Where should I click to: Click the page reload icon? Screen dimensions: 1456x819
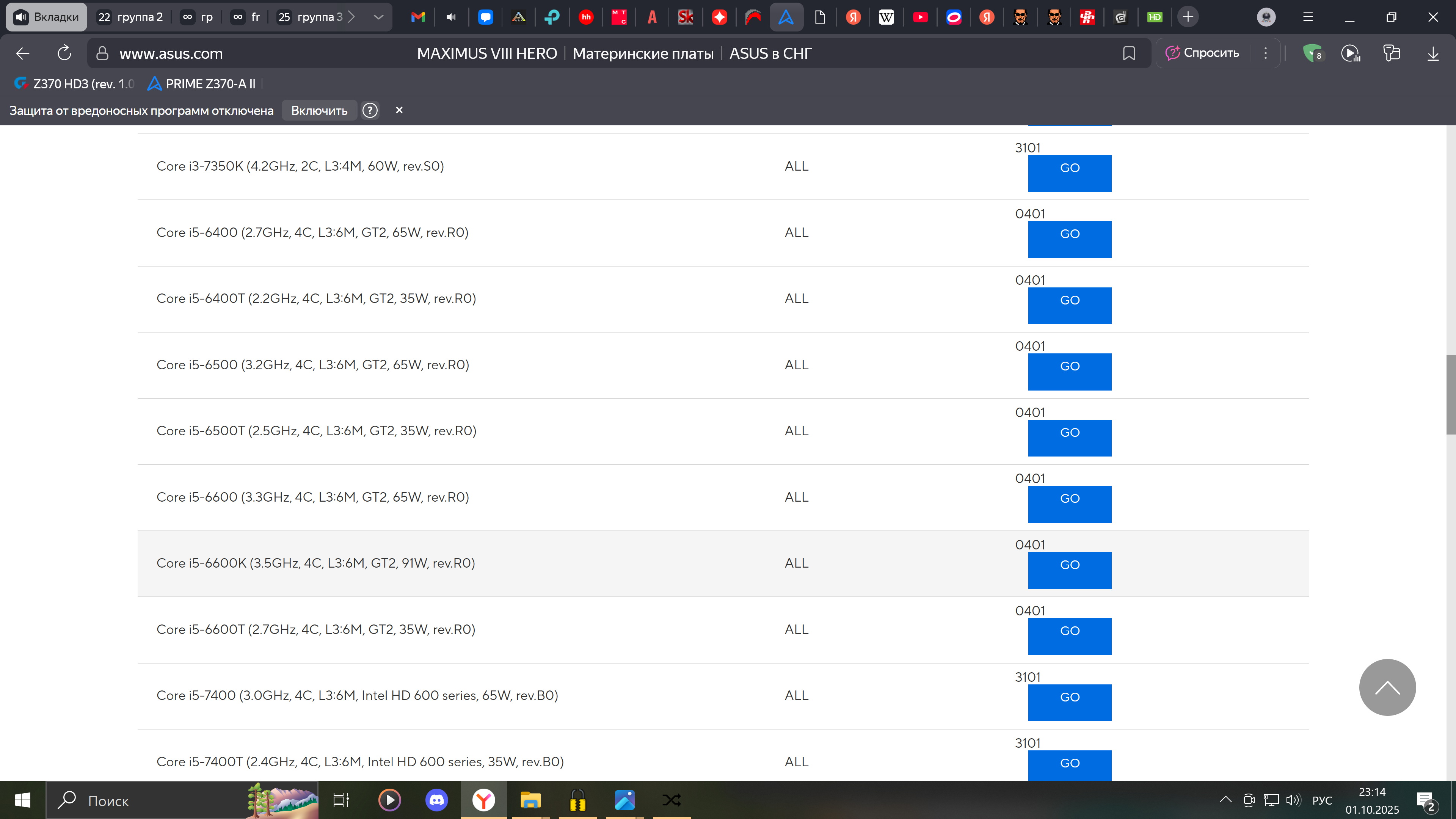point(64,53)
